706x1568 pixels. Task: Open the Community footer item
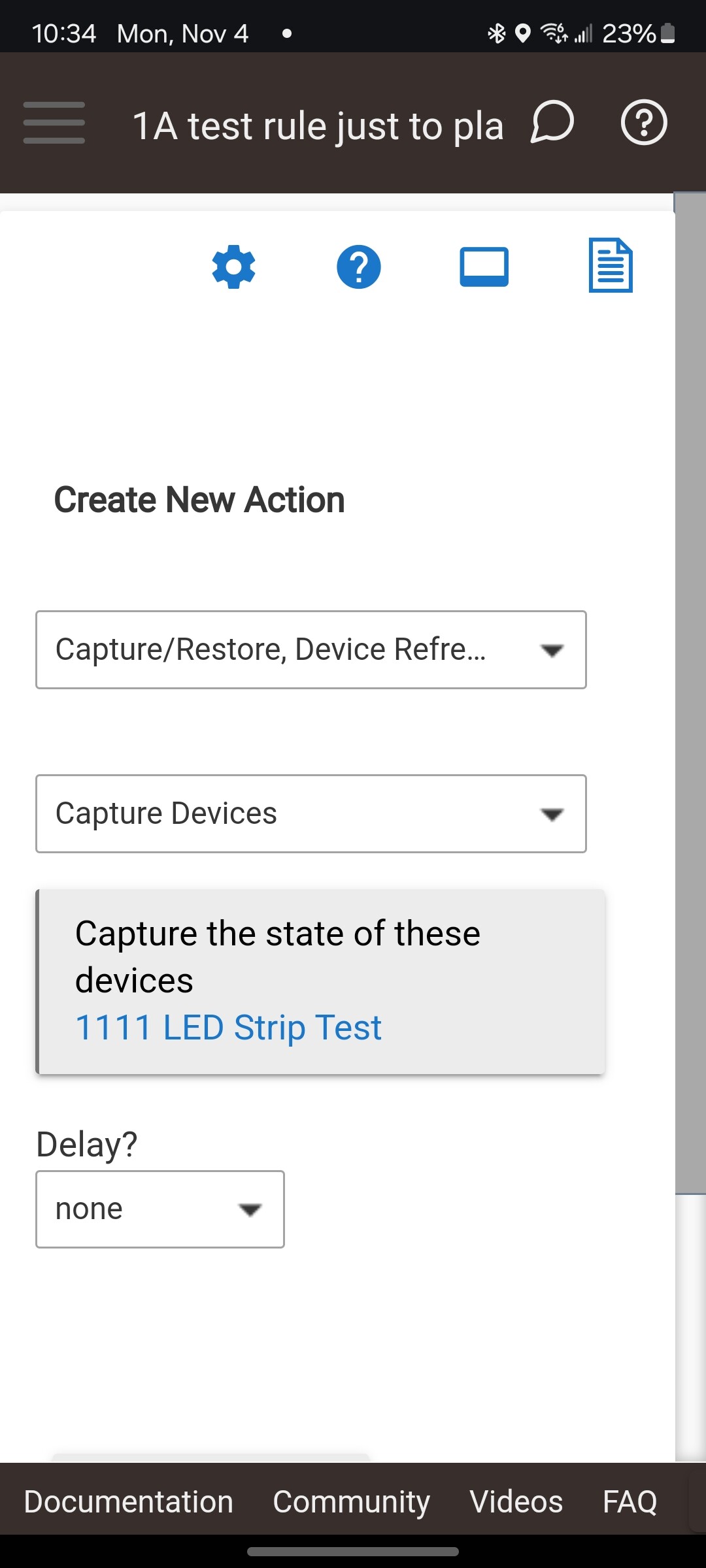[352, 1501]
